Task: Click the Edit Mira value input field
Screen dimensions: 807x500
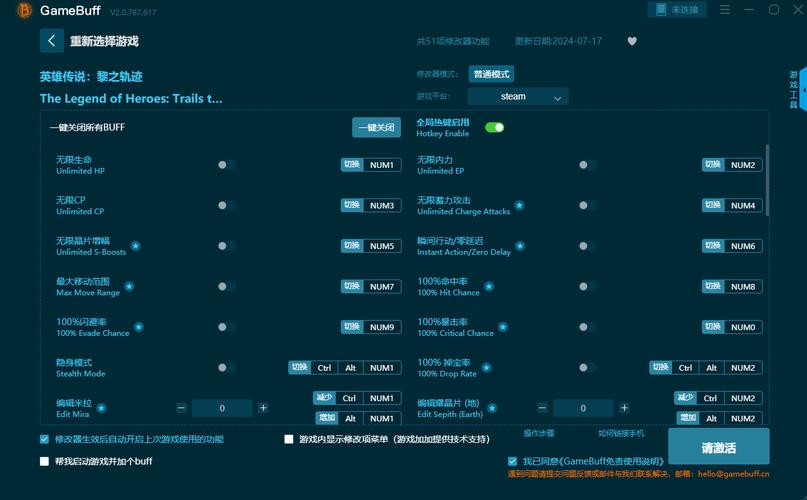Action: [222, 408]
